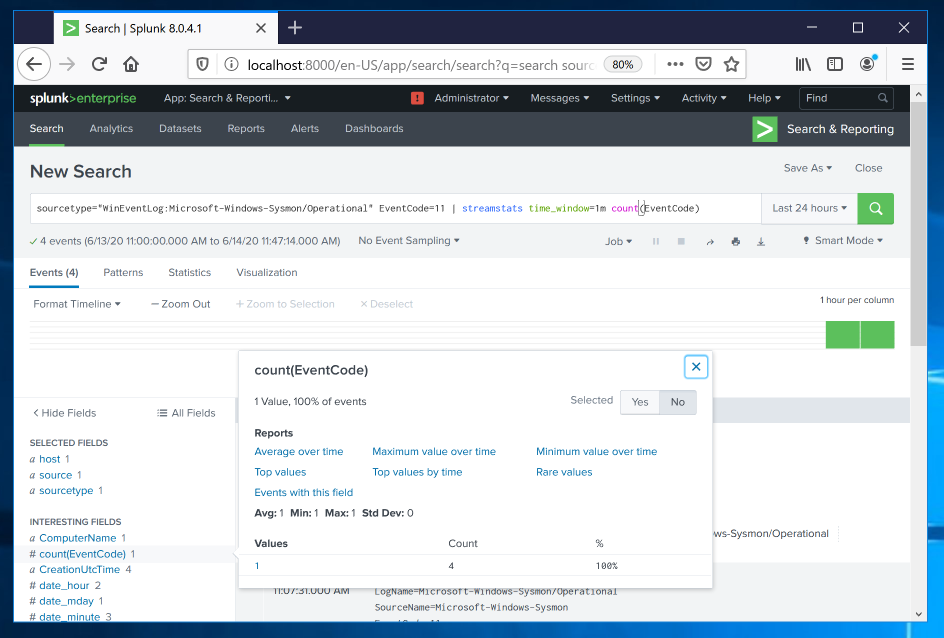
Task: Save page to Pocket
Action: pyautogui.click(x=703, y=64)
